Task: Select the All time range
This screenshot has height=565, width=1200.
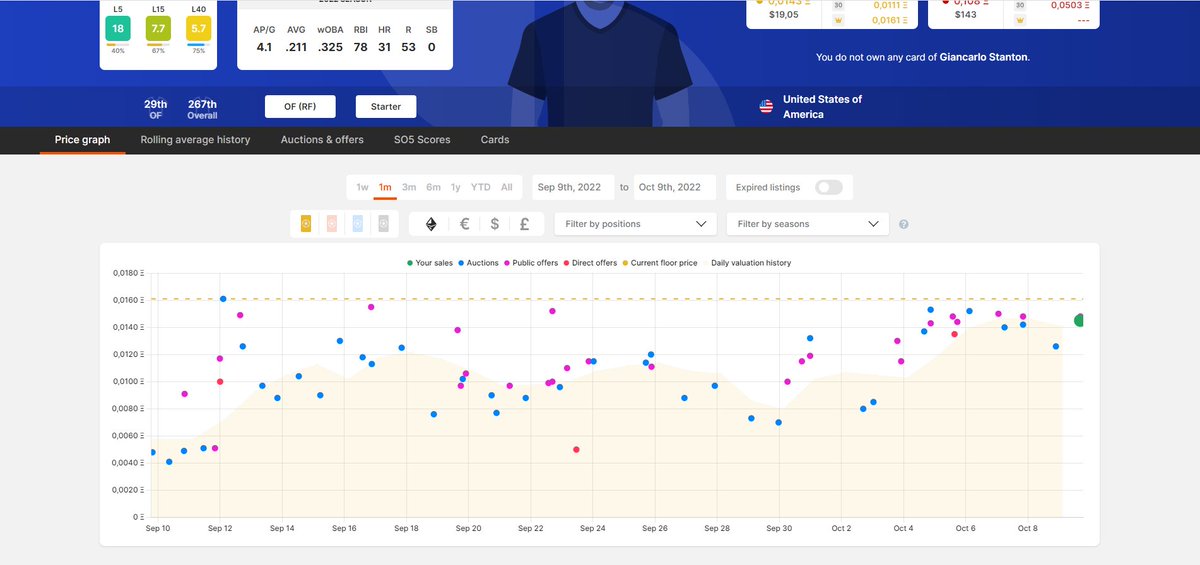Action: 507,187
